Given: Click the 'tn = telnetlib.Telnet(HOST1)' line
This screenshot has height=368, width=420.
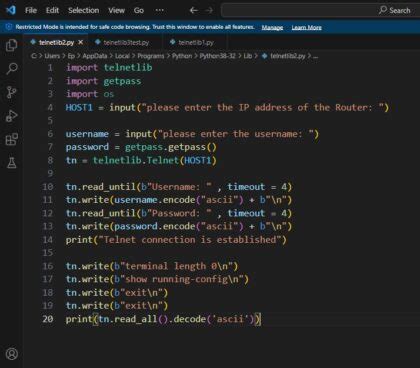Looking at the screenshot, I should click(x=141, y=160).
